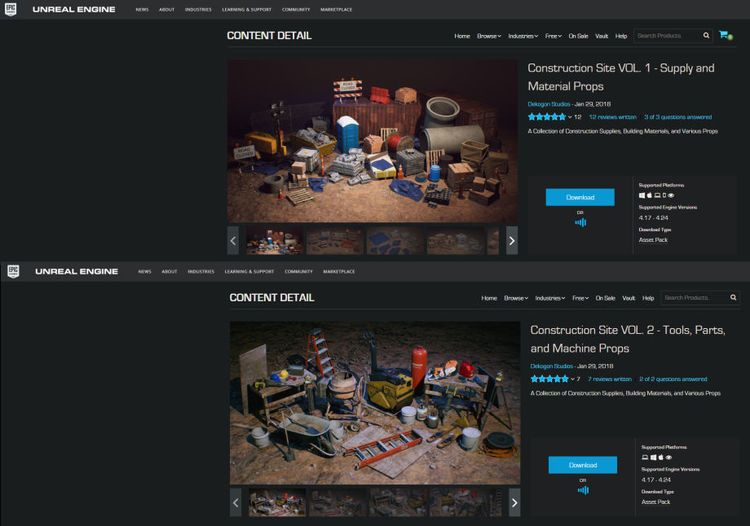
Task: Click the blue icon under Download for Vol. 1
Action: 580,222
